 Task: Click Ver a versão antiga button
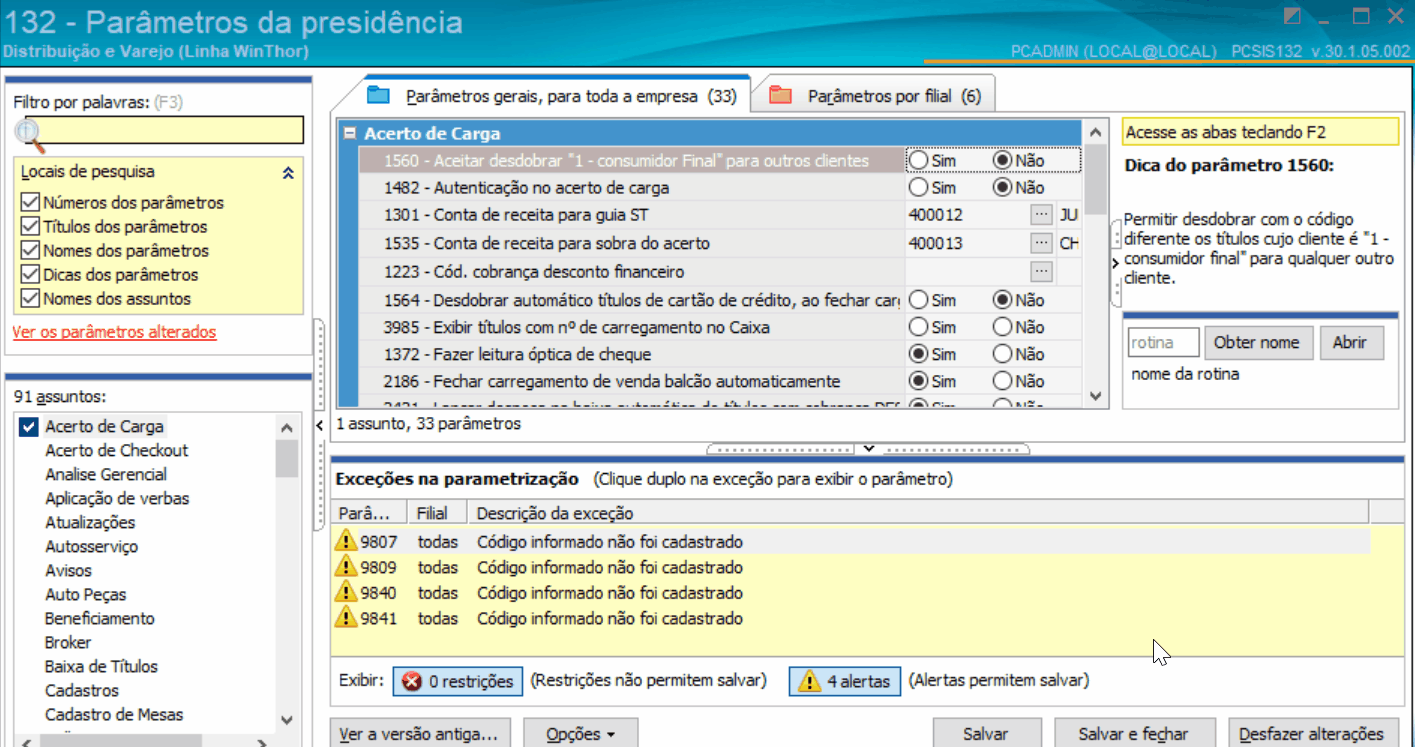click(x=418, y=733)
